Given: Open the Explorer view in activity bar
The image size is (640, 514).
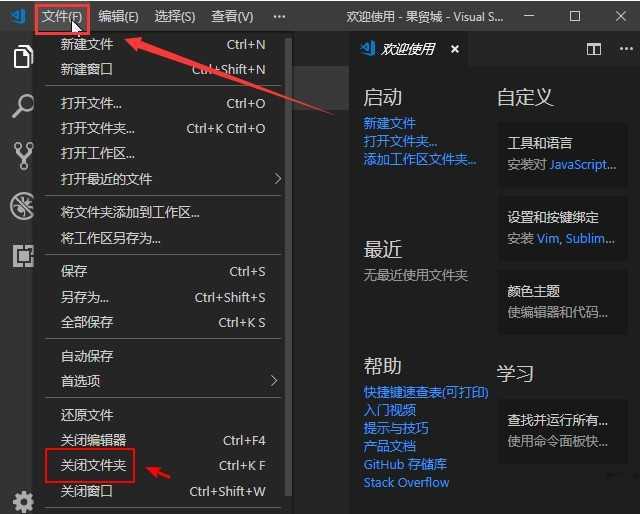Looking at the screenshot, I should pyautogui.click(x=23, y=57).
